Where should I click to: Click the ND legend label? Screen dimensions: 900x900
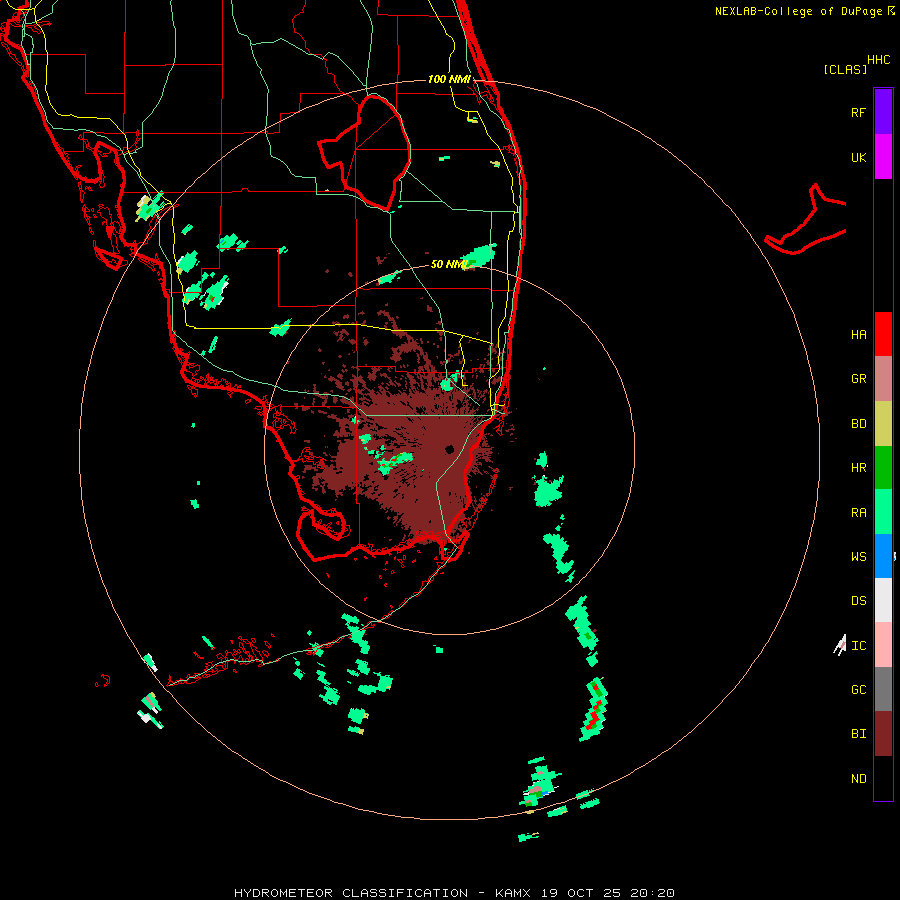click(858, 778)
